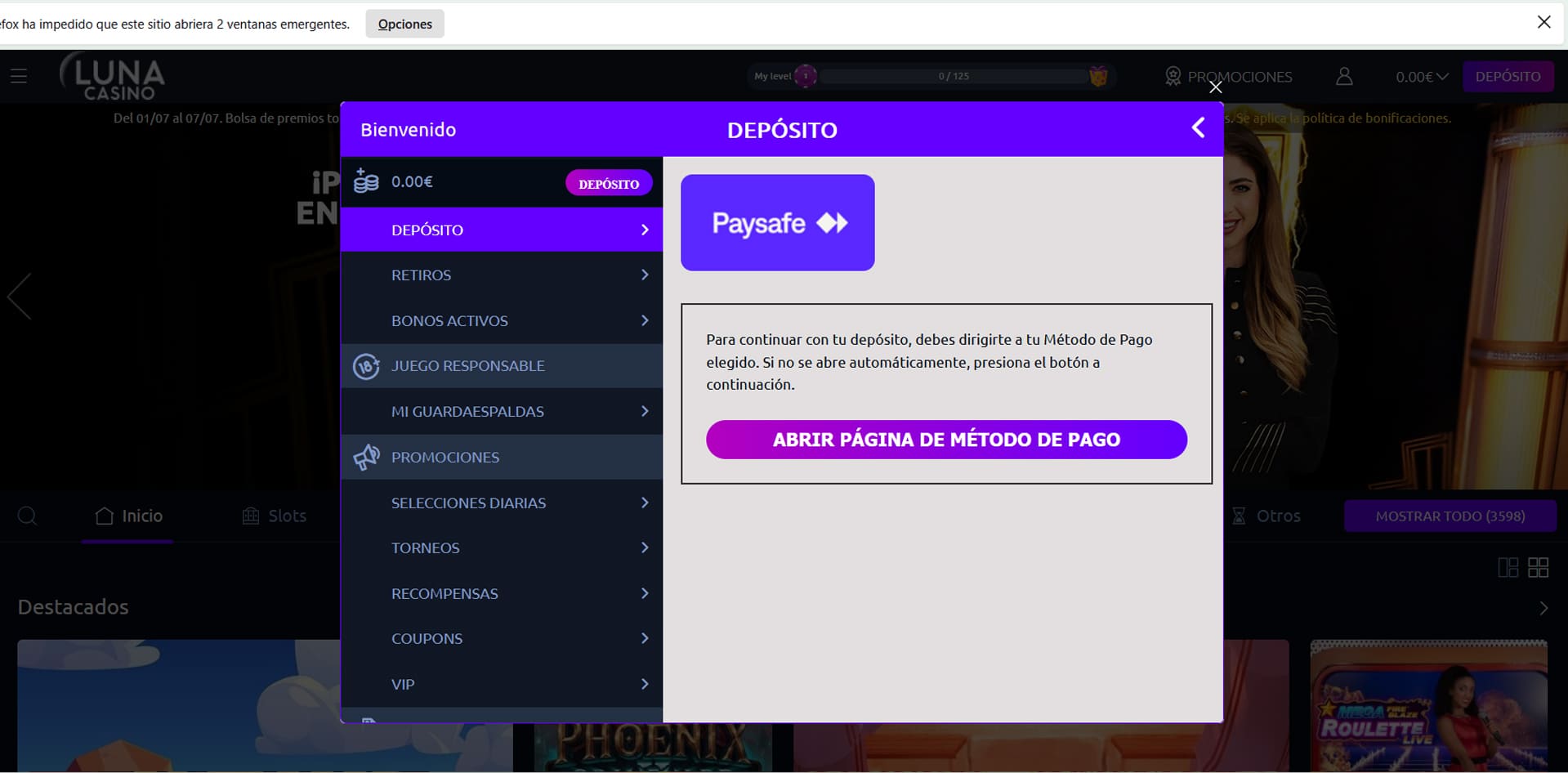Image resolution: width=1568 pixels, height=773 pixels.
Task: Open the hamburger menu icon
Action: pyautogui.click(x=19, y=76)
